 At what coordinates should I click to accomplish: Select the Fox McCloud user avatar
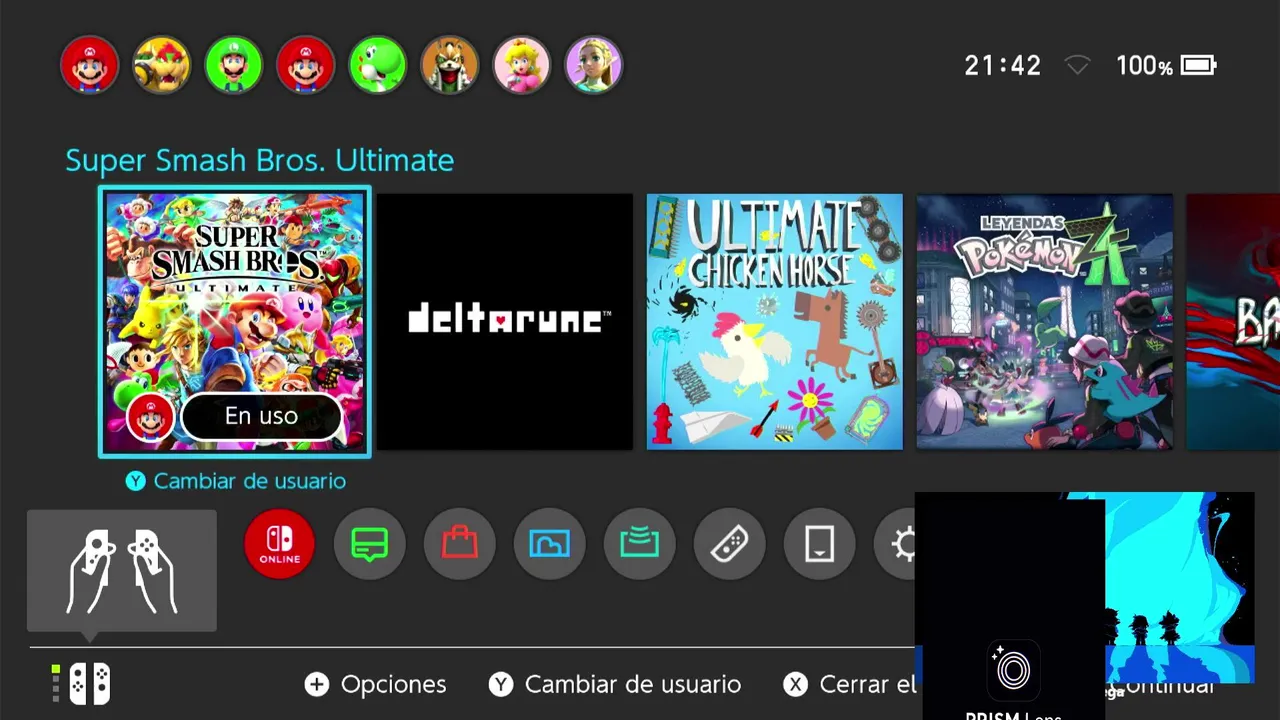click(450, 66)
